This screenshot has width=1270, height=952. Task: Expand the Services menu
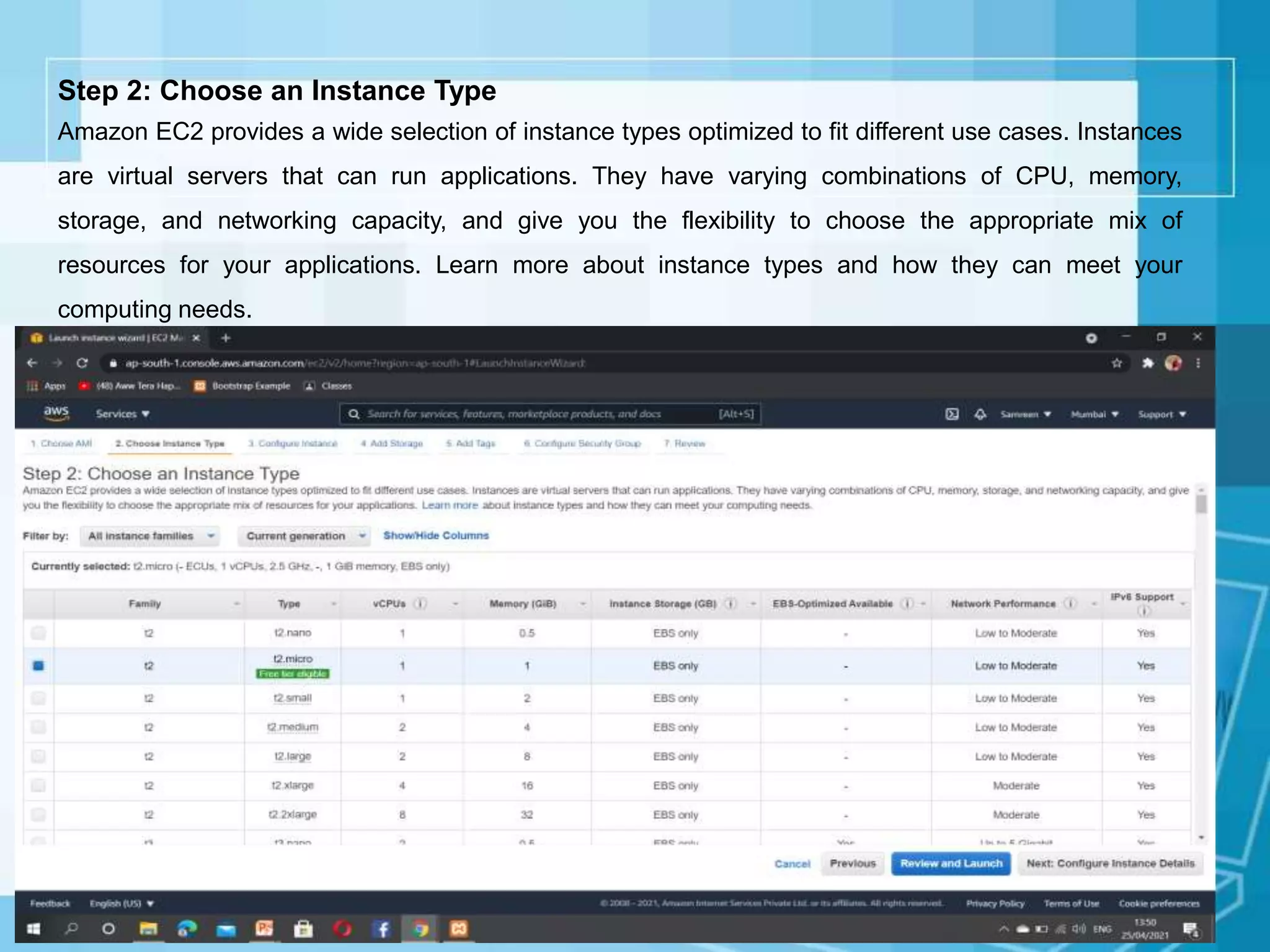pyautogui.click(x=123, y=414)
